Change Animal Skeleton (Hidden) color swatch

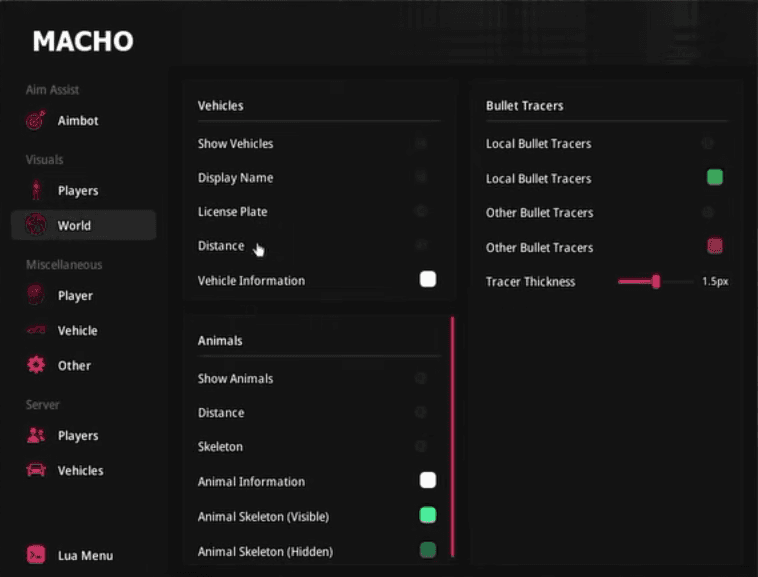click(428, 550)
